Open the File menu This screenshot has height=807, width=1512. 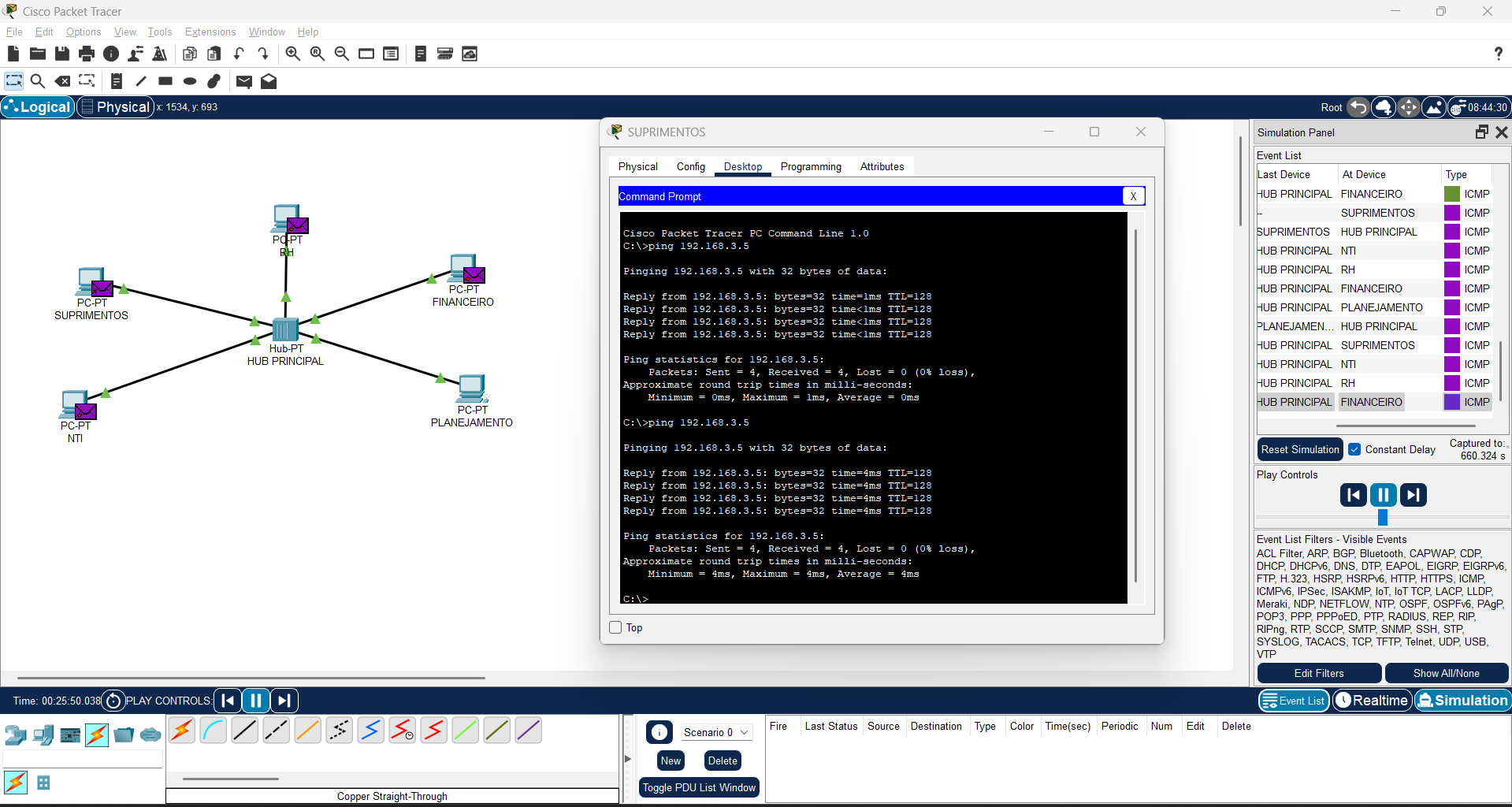[x=14, y=32]
